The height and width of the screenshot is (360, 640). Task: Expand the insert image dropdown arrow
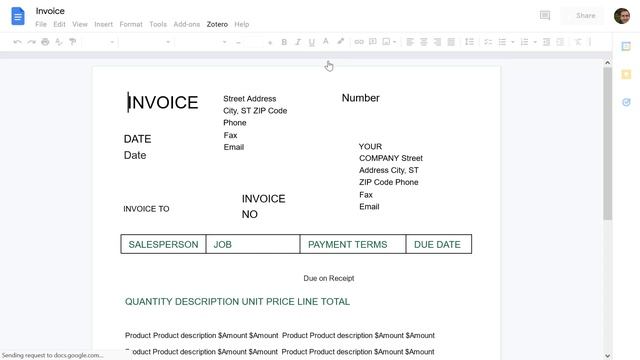point(395,42)
